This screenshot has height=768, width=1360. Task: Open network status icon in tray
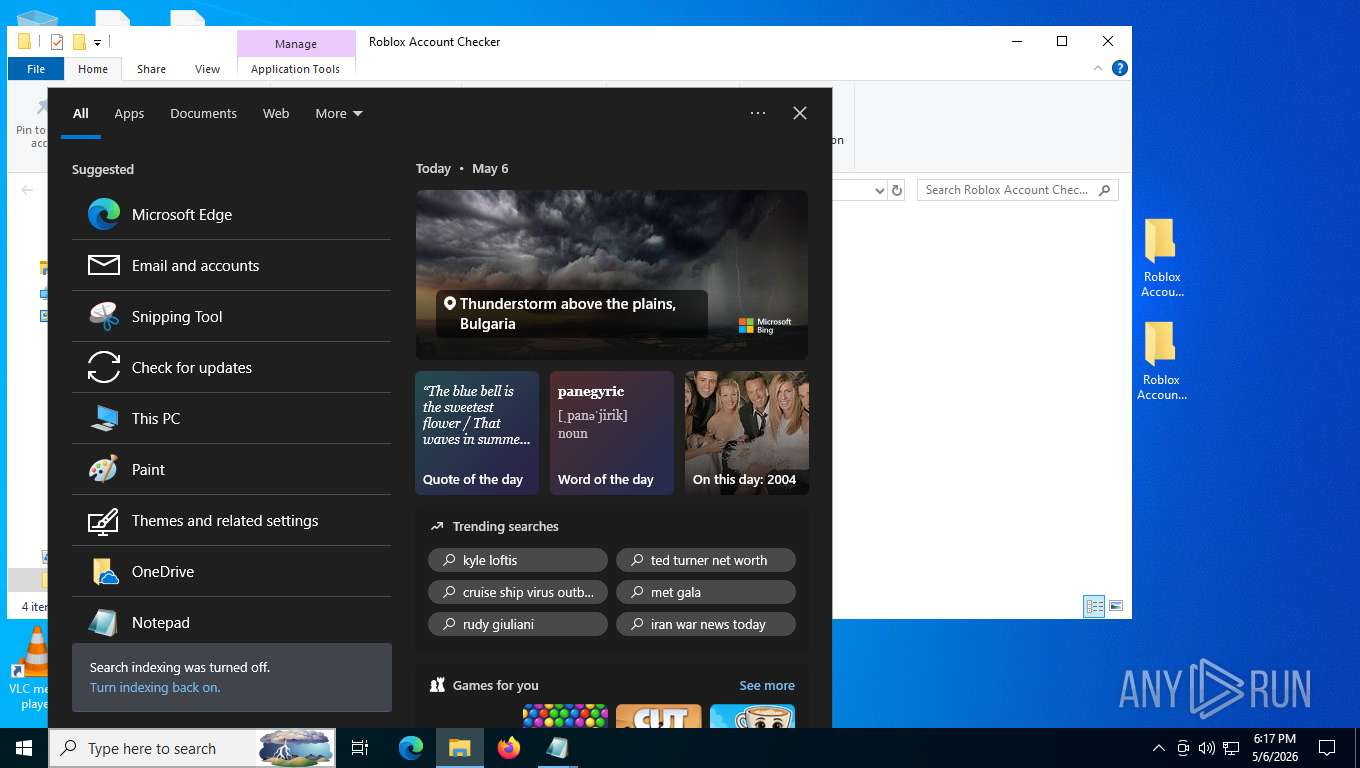click(1230, 748)
